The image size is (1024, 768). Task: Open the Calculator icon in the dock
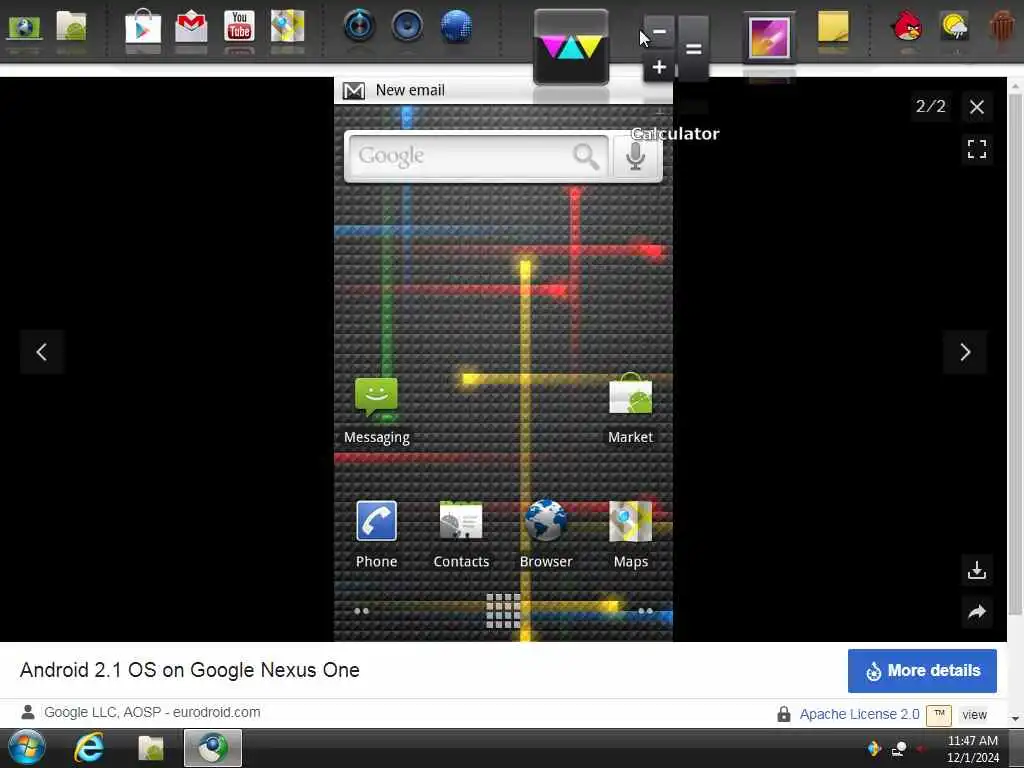[675, 49]
